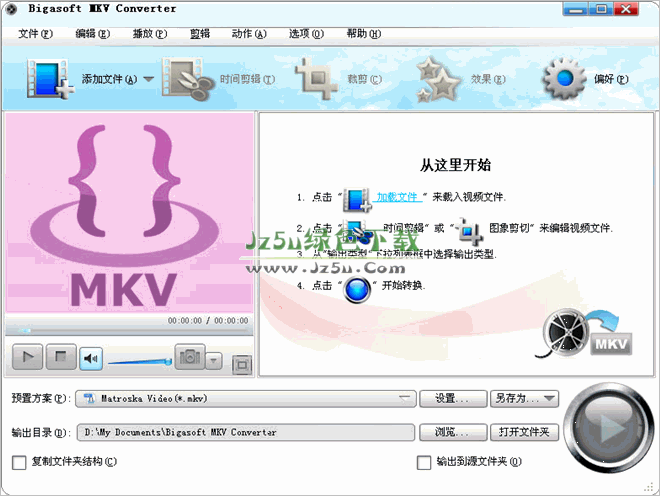Image resolution: width=660 pixels, height=496 pixels.
Task: Mute audio with the speaker icon
Action: (91, 359)
